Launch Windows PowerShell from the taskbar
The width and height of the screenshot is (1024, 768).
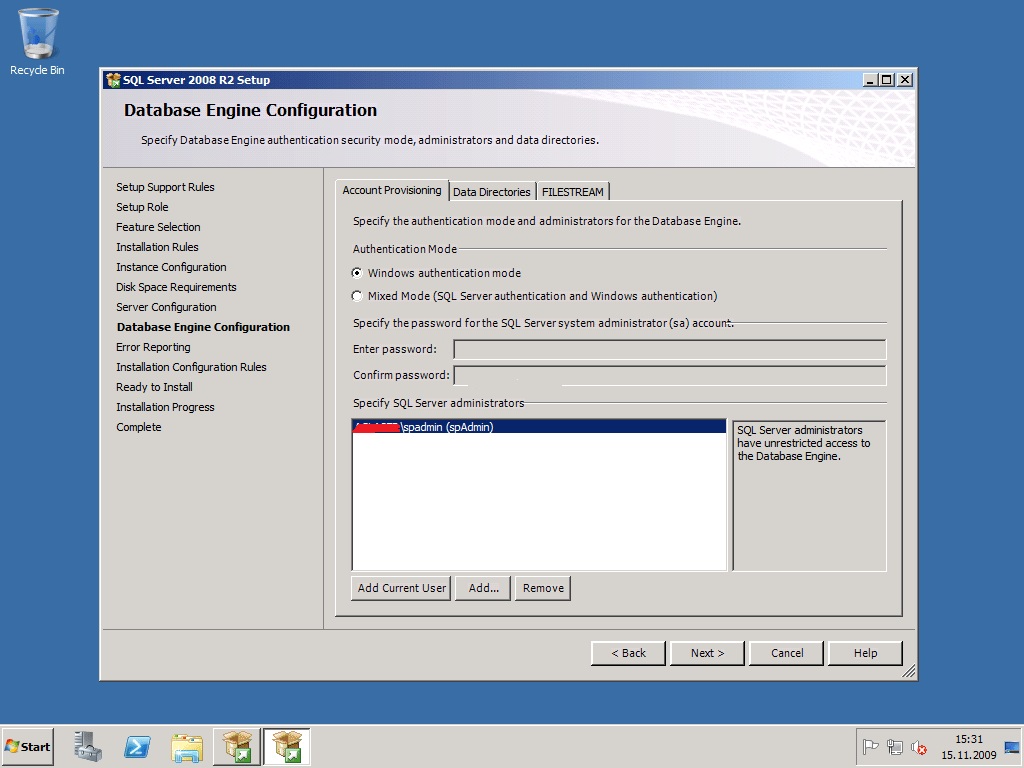(137, 746)
